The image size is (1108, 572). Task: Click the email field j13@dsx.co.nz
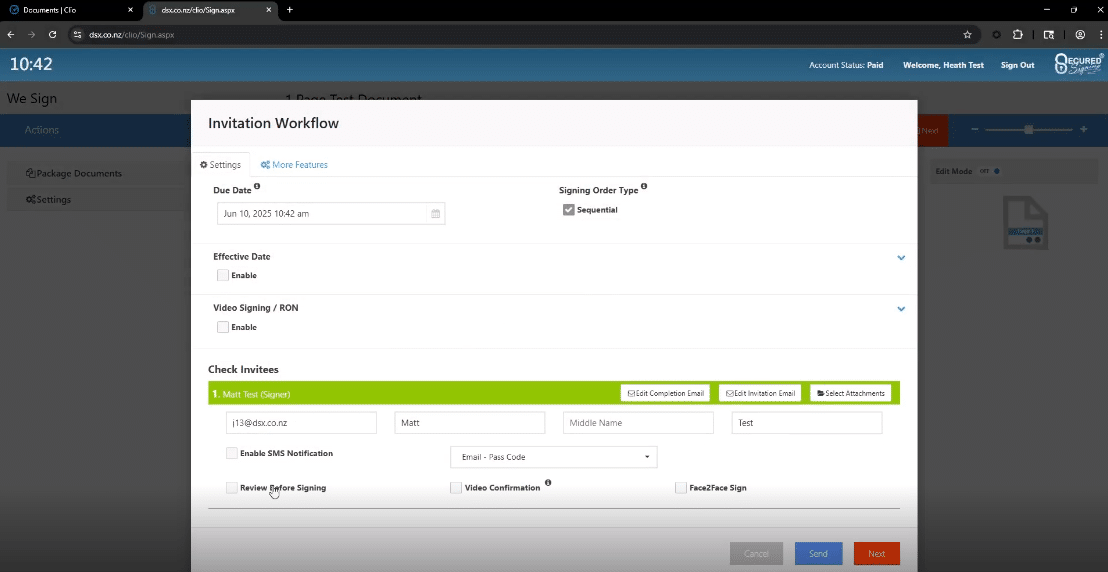point(301,423)
